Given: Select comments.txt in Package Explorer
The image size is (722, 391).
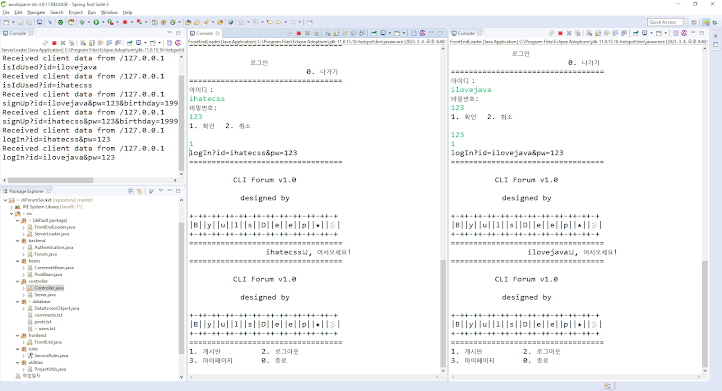Looking at the screenshot, I should (48, 315).
